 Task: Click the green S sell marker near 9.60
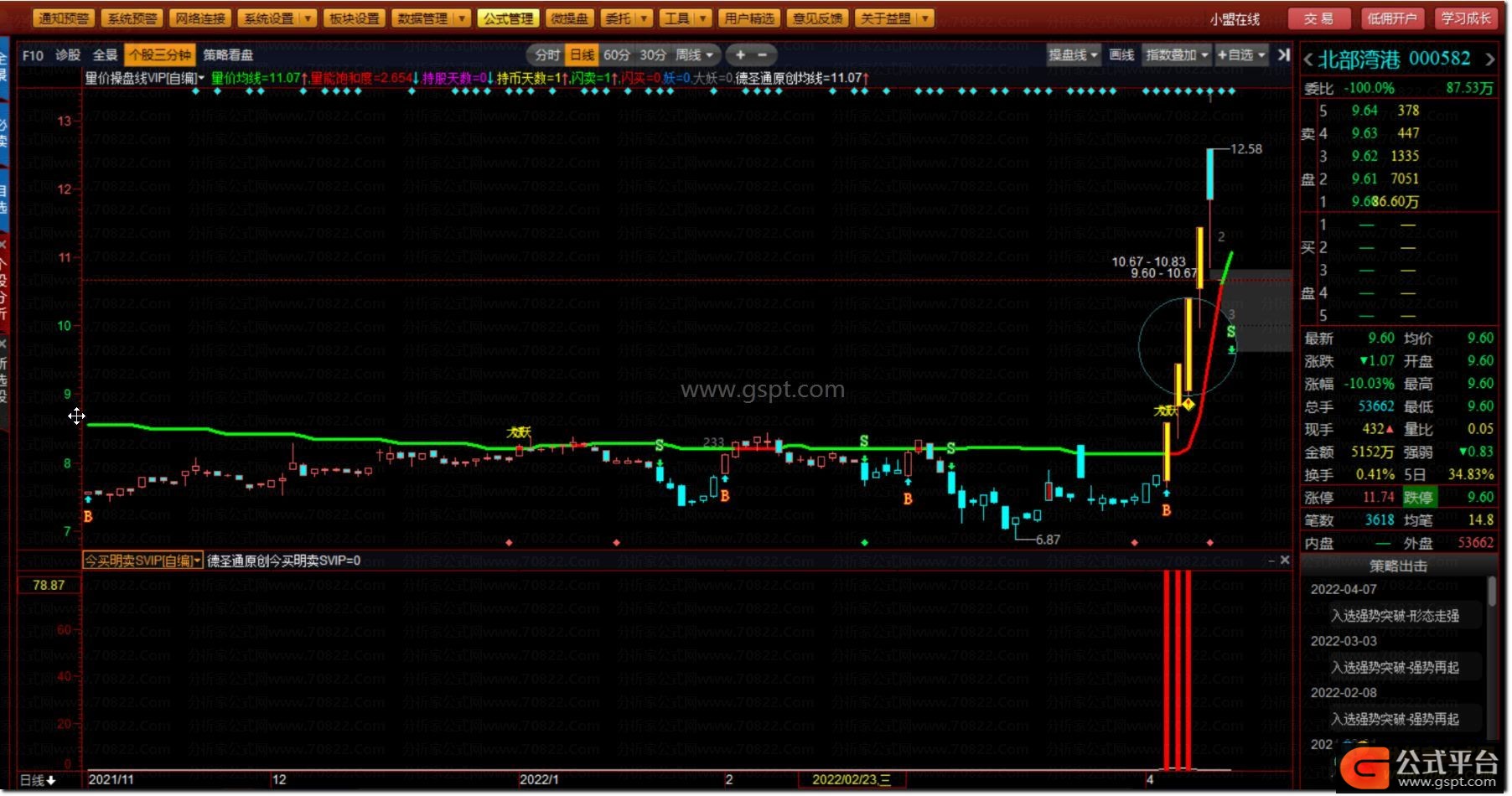coord(1230,332)
